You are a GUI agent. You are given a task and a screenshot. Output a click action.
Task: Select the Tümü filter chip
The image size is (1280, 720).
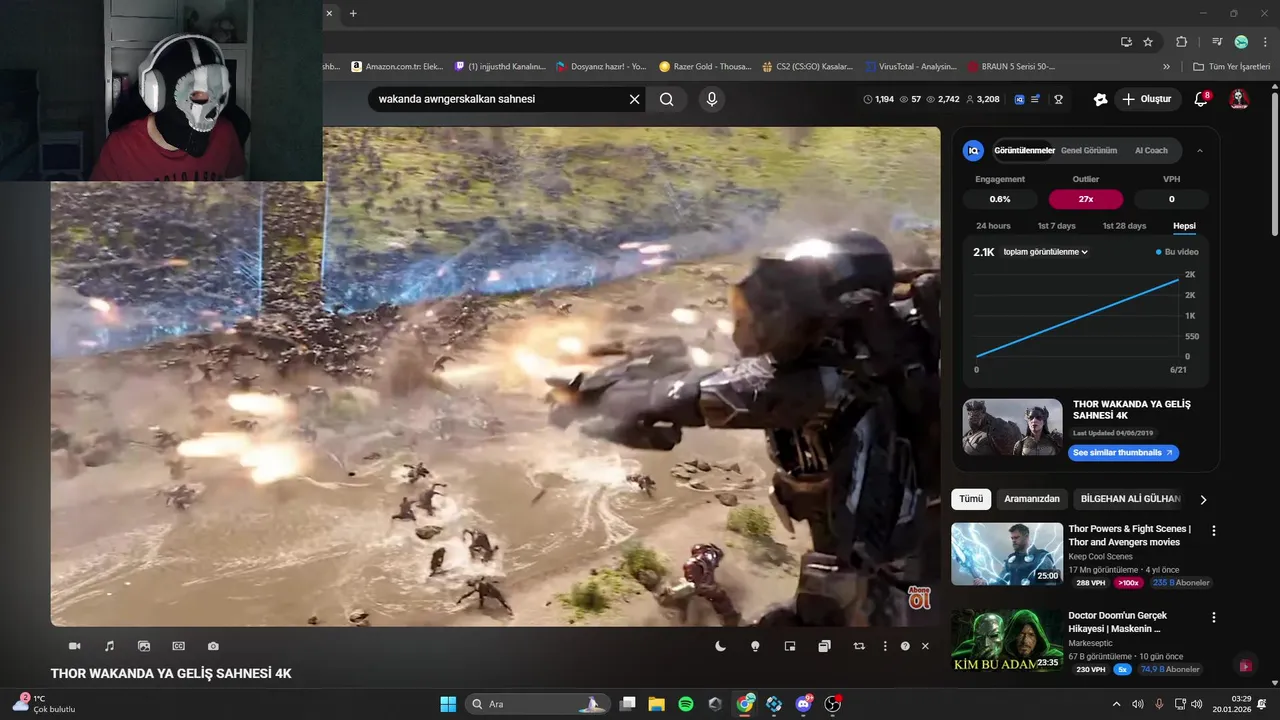pos(971,499)
